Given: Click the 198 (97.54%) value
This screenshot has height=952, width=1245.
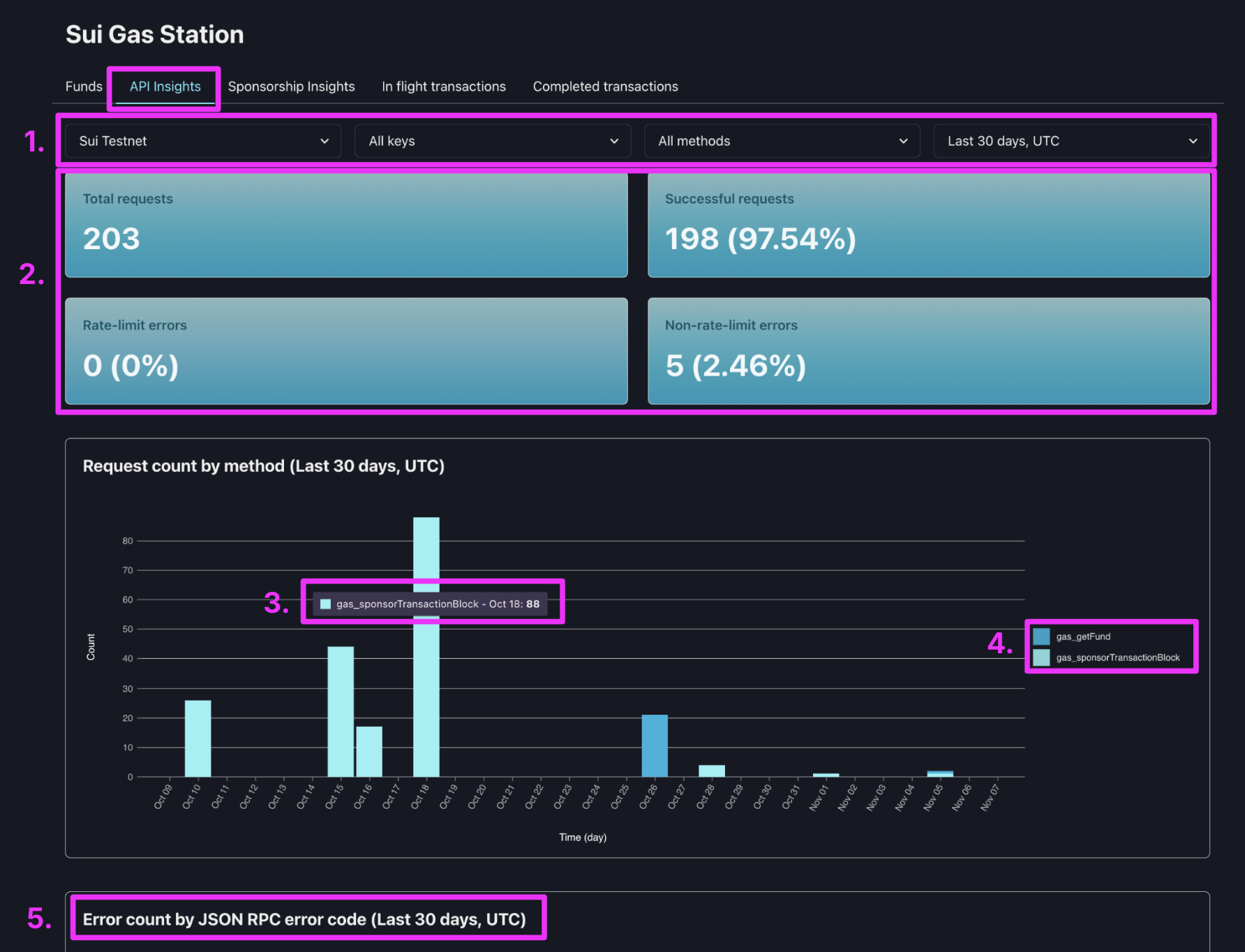Looking at the screenshot, I should point(761,239).
